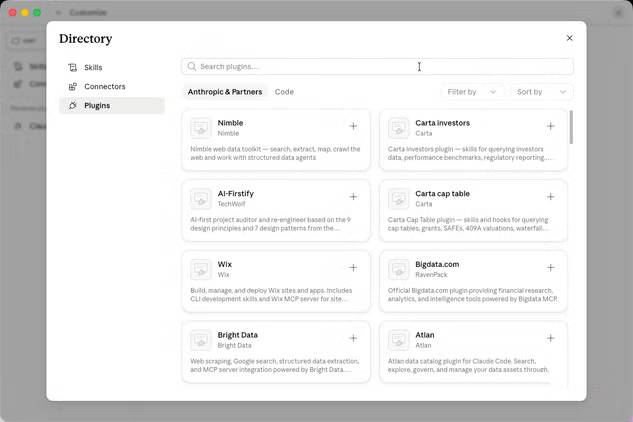Close the Directory dialog
Image resolution: width=633 pixels, height=422 pixels.
pyautogui.click(x=570, y=38)
